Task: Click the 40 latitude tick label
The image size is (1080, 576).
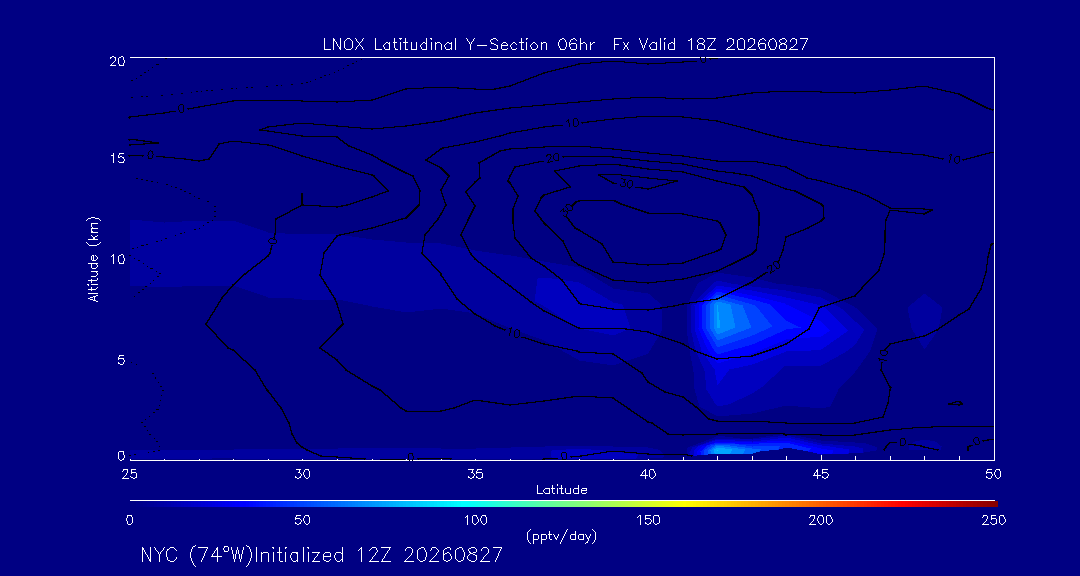Action: (x=647, y=474)
